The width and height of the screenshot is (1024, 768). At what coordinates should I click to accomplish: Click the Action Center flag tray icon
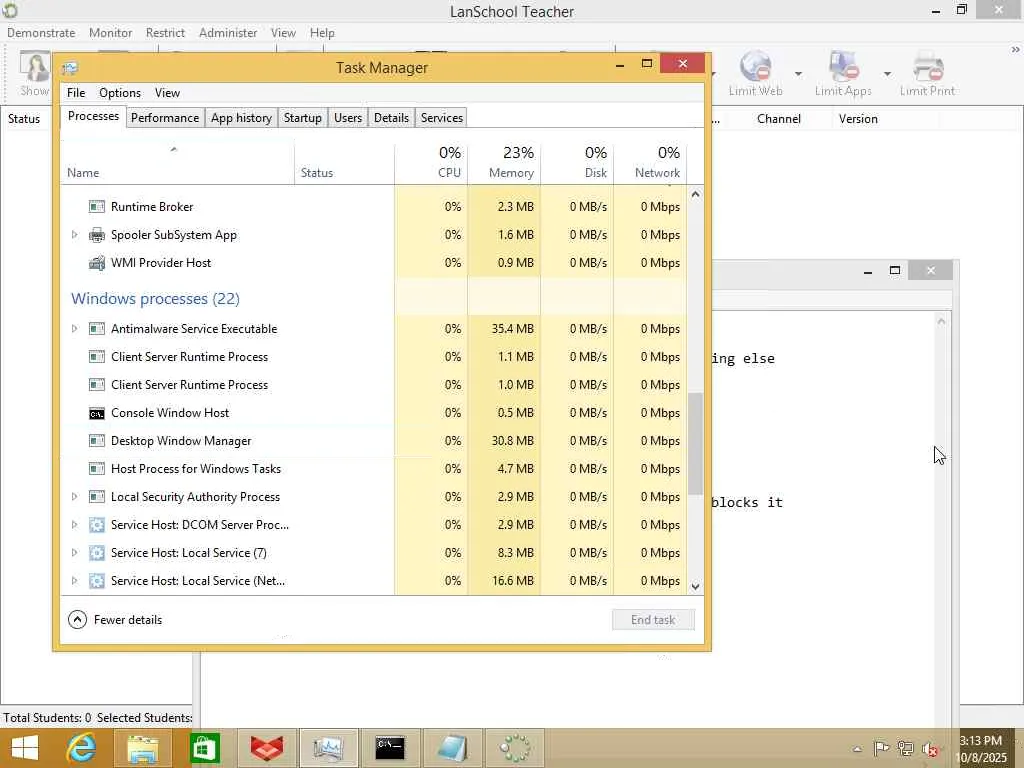[x=881, y=748]
